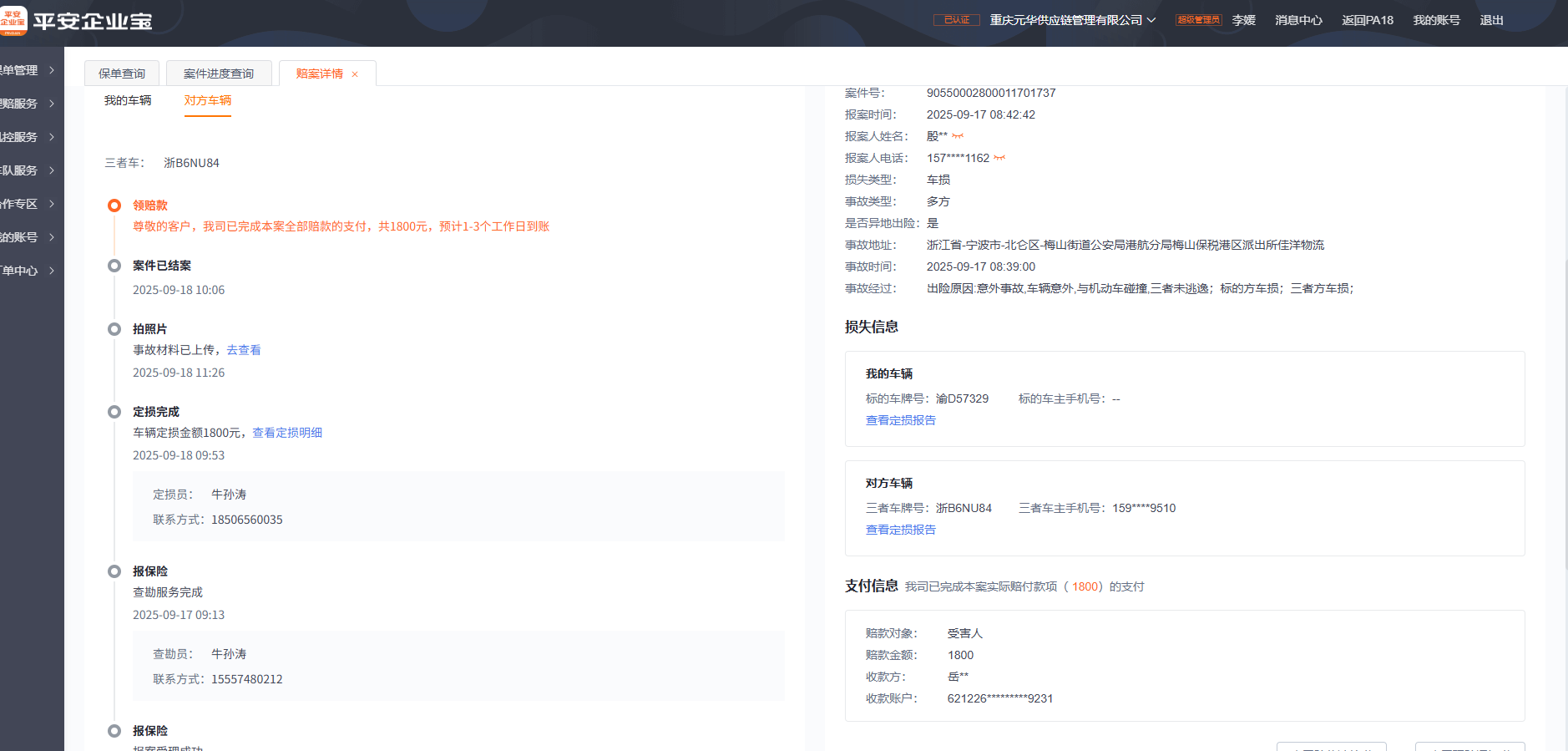This screenshot has height=751, width=1568.
Task: Click the 平安企业宝 logo icon
Action: point(13,21)
